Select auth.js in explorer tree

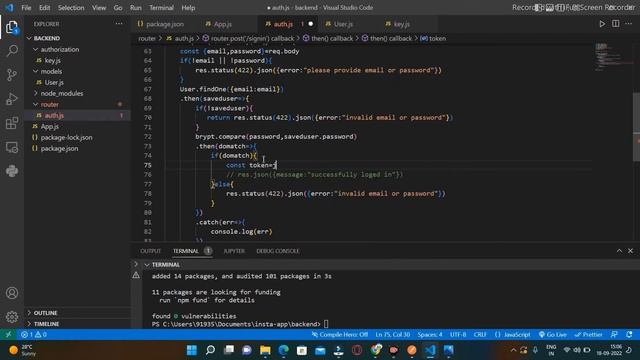[x=78, y=115]
